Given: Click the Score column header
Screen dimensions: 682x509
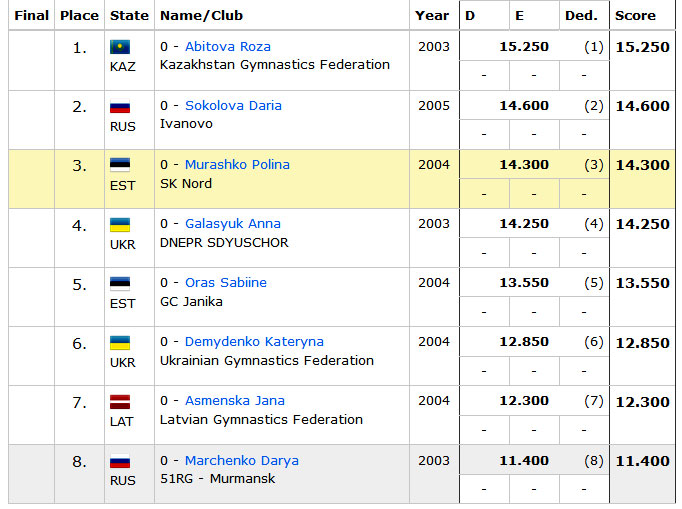Looking at the screenshot, I should [635, 16].
